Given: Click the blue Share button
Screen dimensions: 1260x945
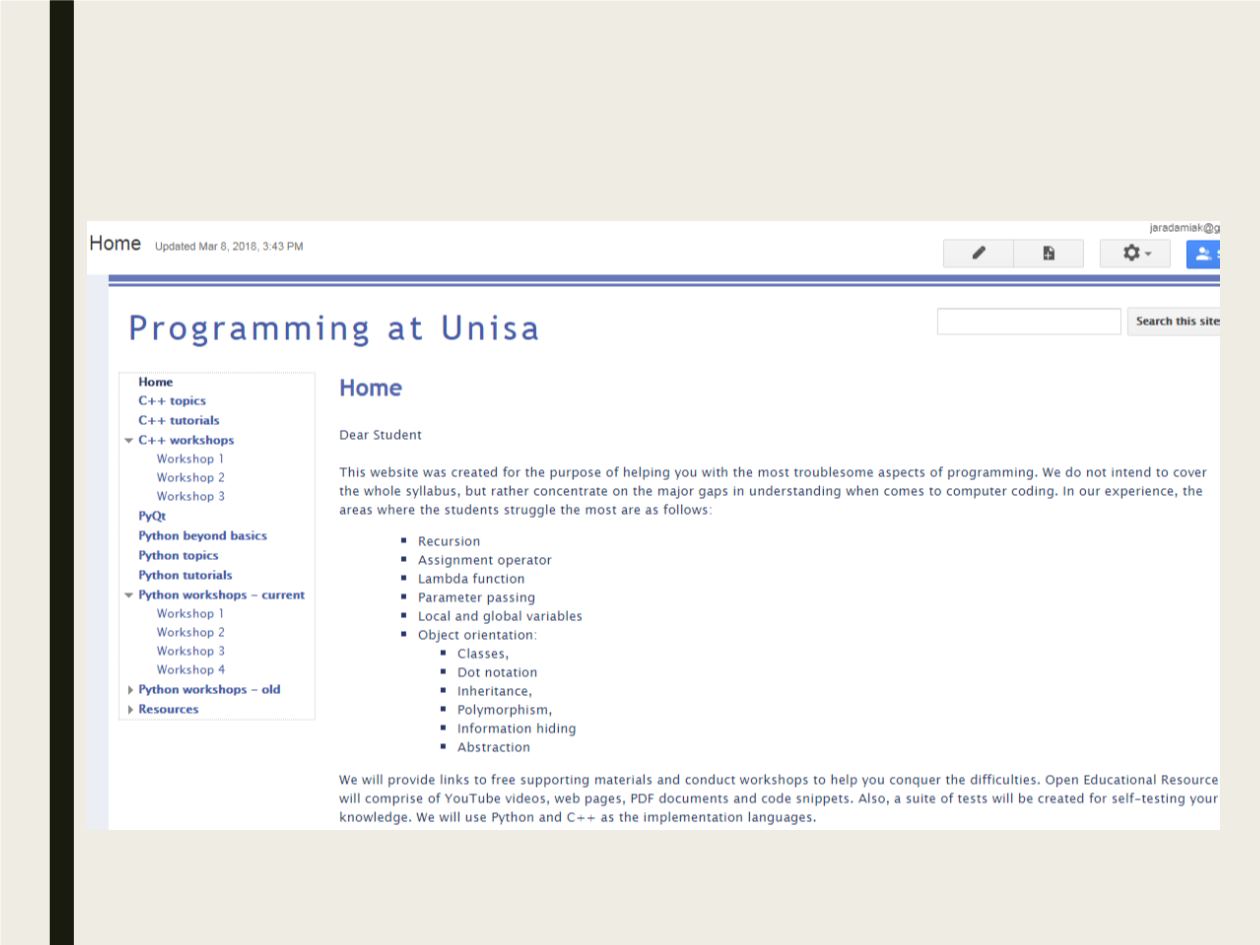Looking at the screenshot, I should (x=1204, y=254).
